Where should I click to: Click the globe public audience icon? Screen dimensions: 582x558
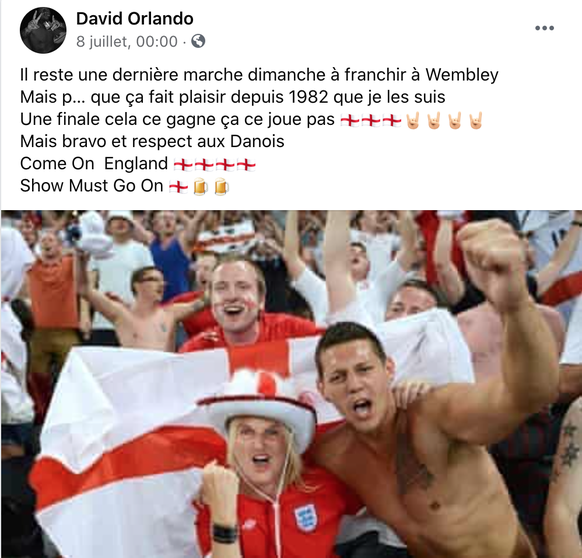(x=198, y=41)
